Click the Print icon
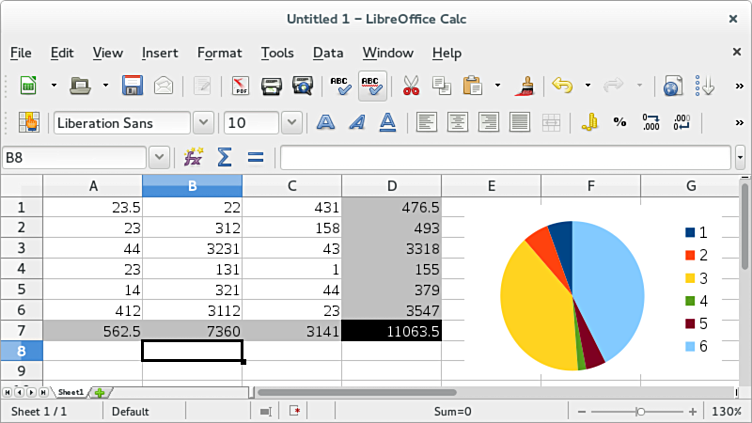The width and height of the screenshot is (752, 423). coord(271,86)
